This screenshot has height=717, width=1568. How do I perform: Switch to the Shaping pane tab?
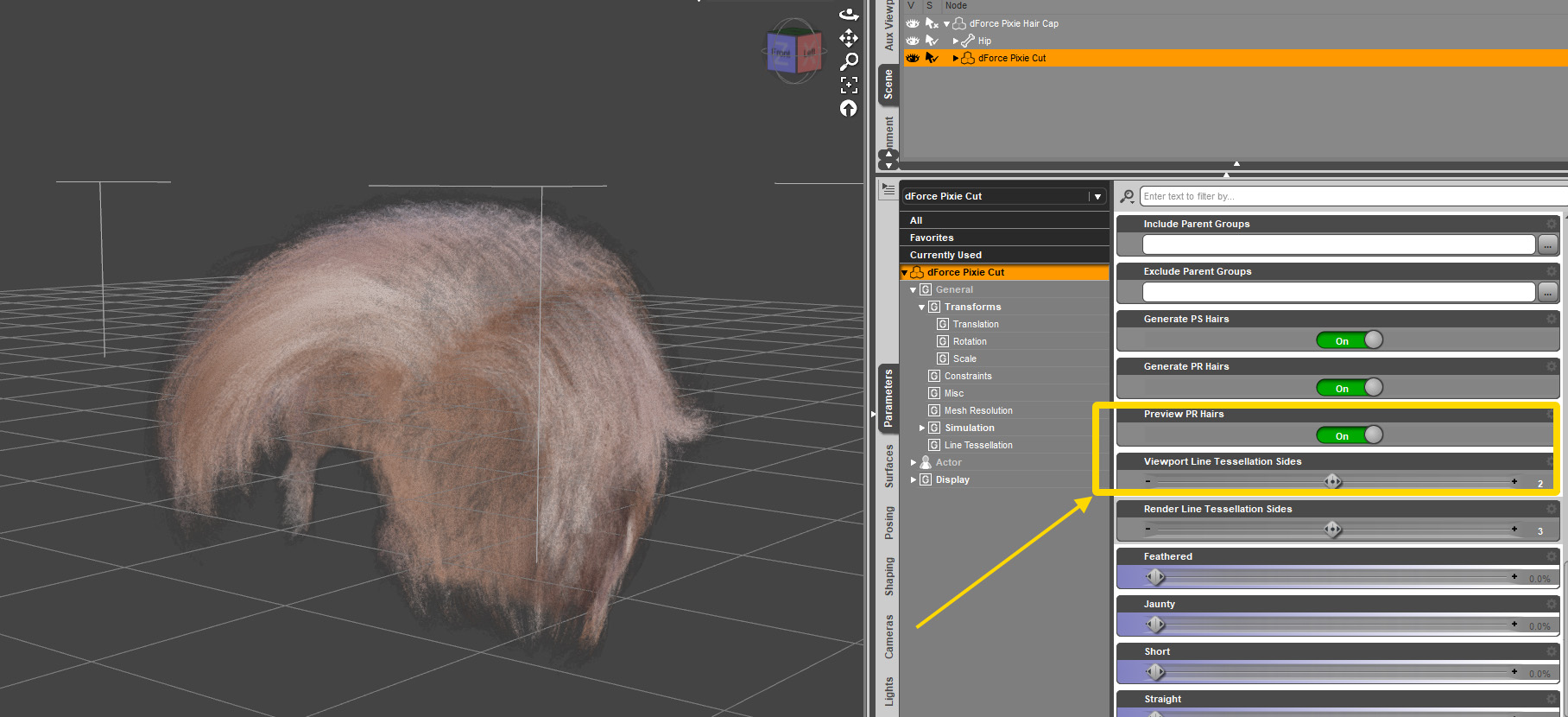(888, 576)
